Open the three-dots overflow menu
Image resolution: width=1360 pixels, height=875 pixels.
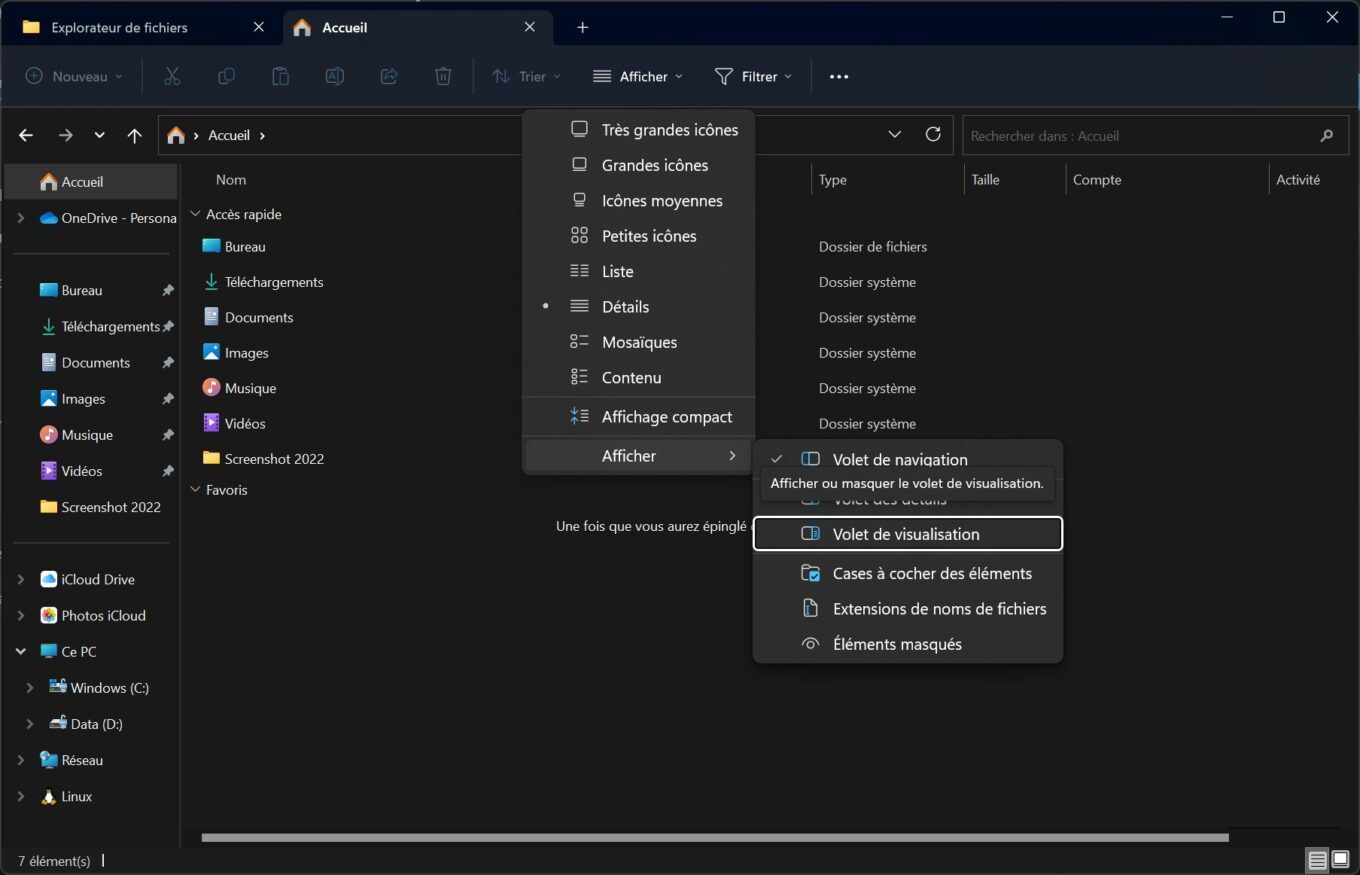pyautogui.click(x=839, y=76)
